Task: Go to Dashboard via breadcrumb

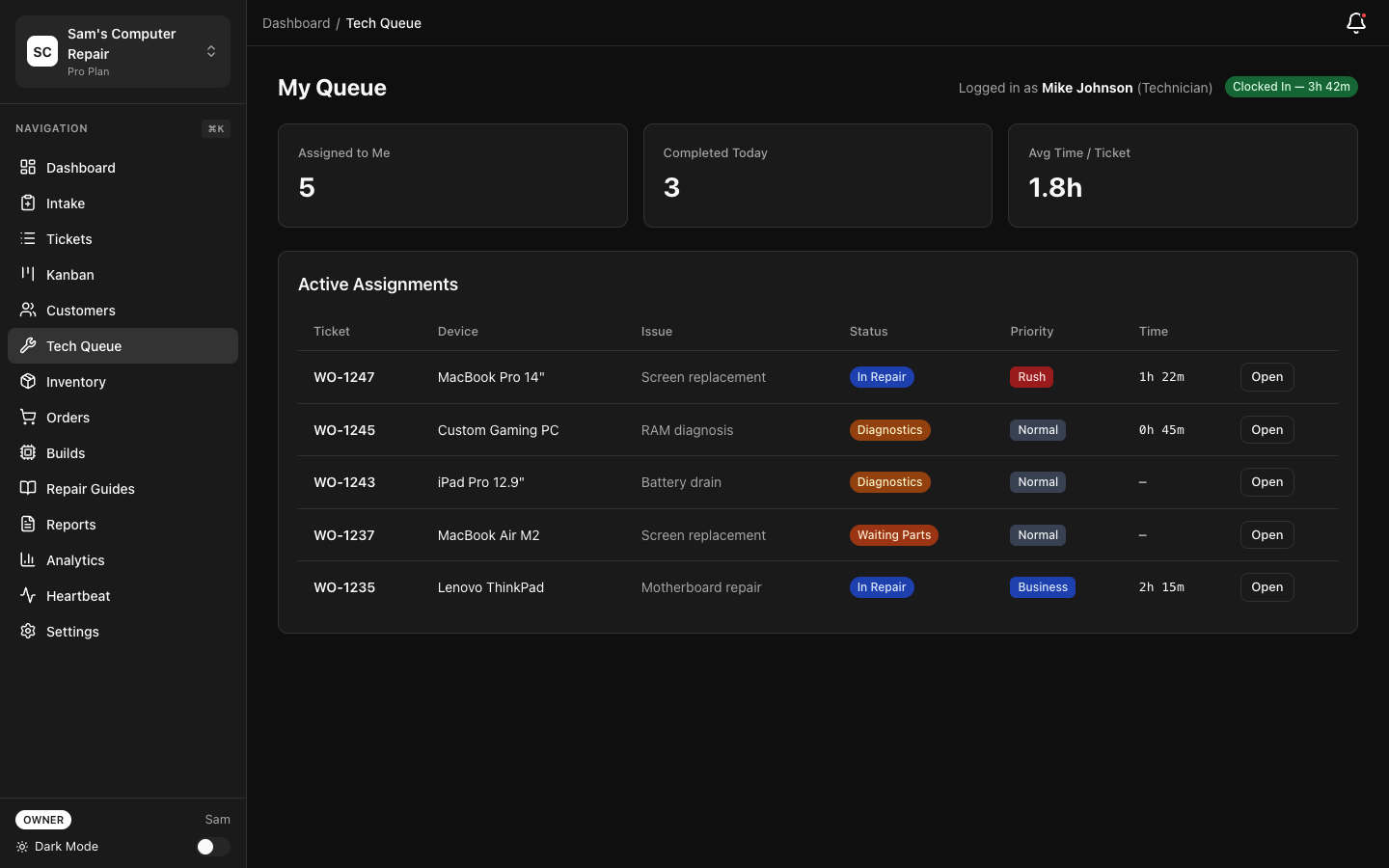Action: coord(296,22)
